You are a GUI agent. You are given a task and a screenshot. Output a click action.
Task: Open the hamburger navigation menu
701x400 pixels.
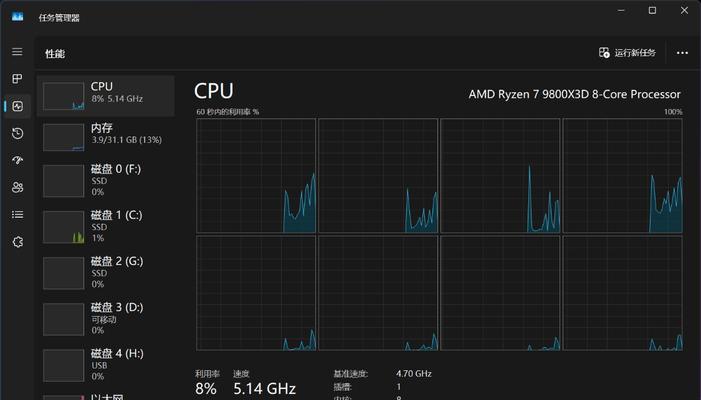point(17,52)
